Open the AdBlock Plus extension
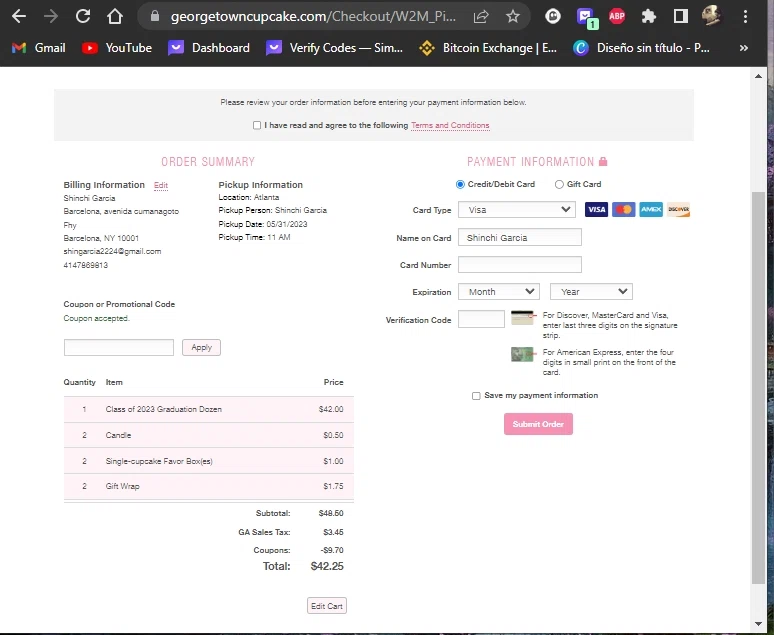Viewport: 774px width, 635px height. [617, 16]
